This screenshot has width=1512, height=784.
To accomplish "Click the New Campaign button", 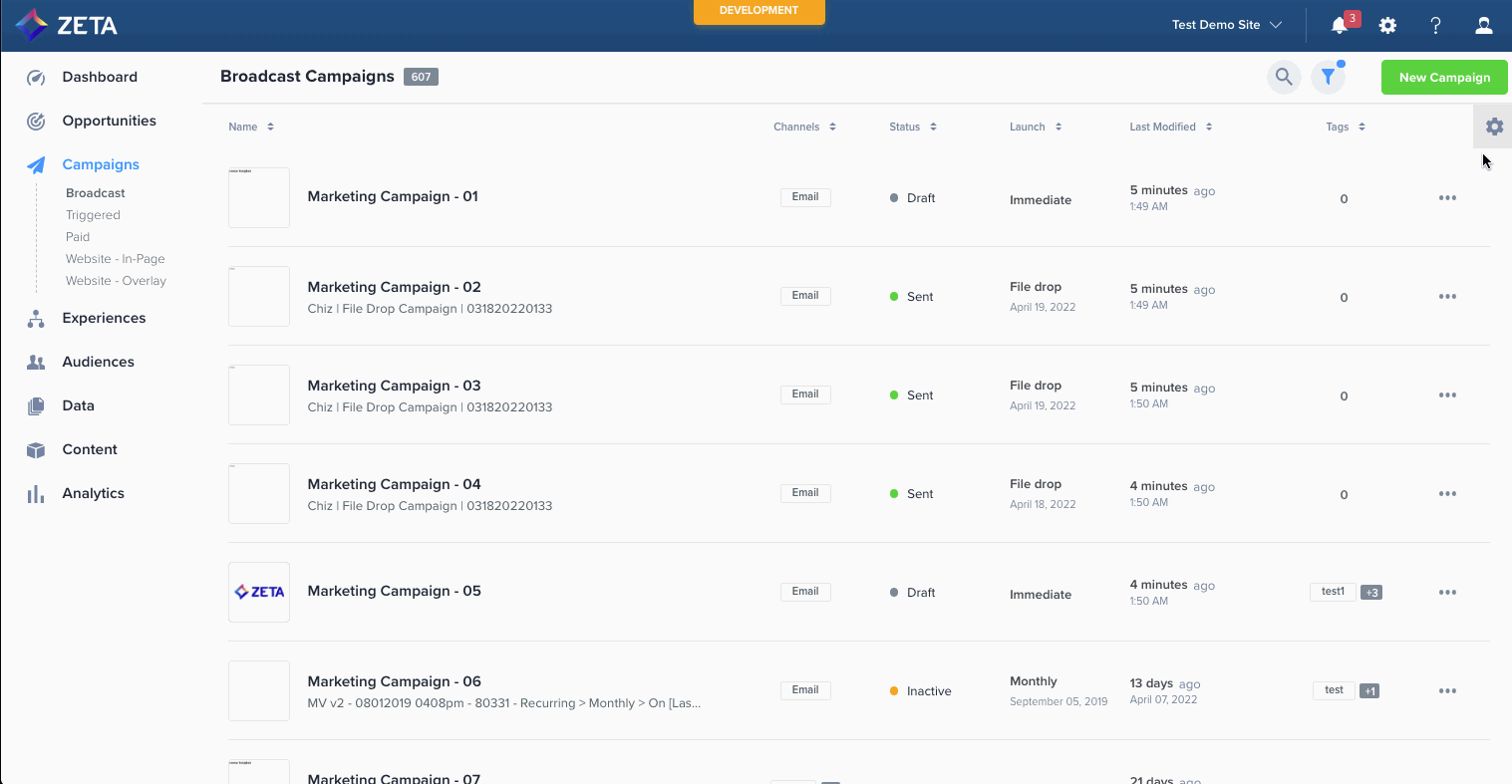I will point(1443,77).
